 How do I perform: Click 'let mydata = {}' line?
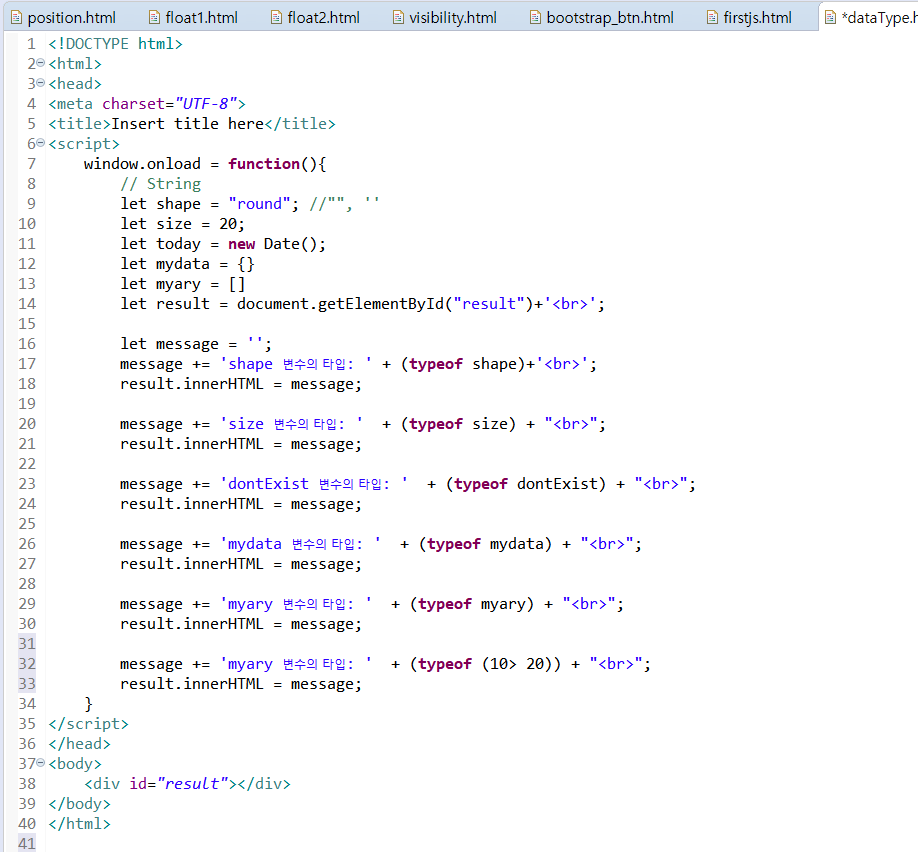(x=187, y=264)
